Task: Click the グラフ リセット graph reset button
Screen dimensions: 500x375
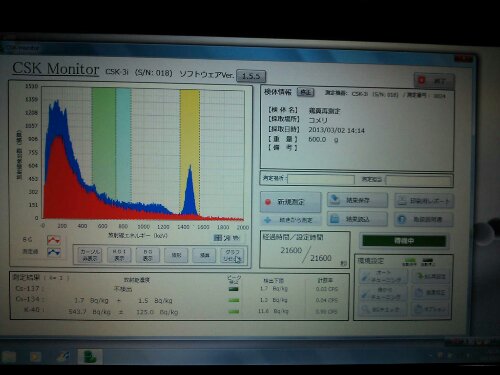Action: [x=232, y=255]
